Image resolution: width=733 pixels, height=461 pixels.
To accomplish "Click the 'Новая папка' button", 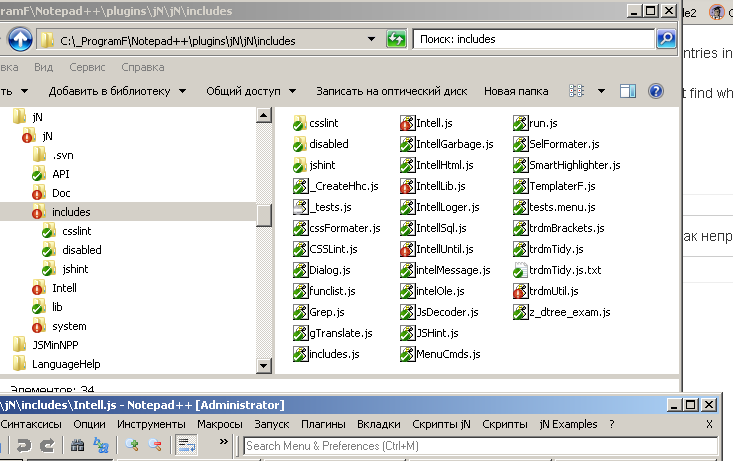I will pos(516,91).
